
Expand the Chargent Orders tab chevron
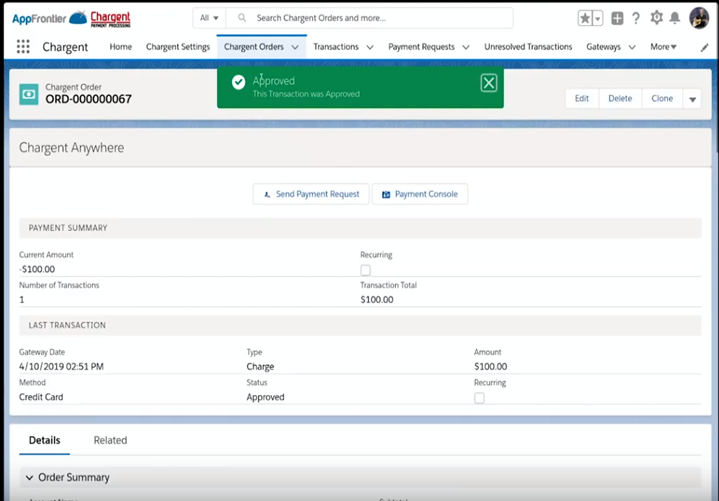pos(295,47)
